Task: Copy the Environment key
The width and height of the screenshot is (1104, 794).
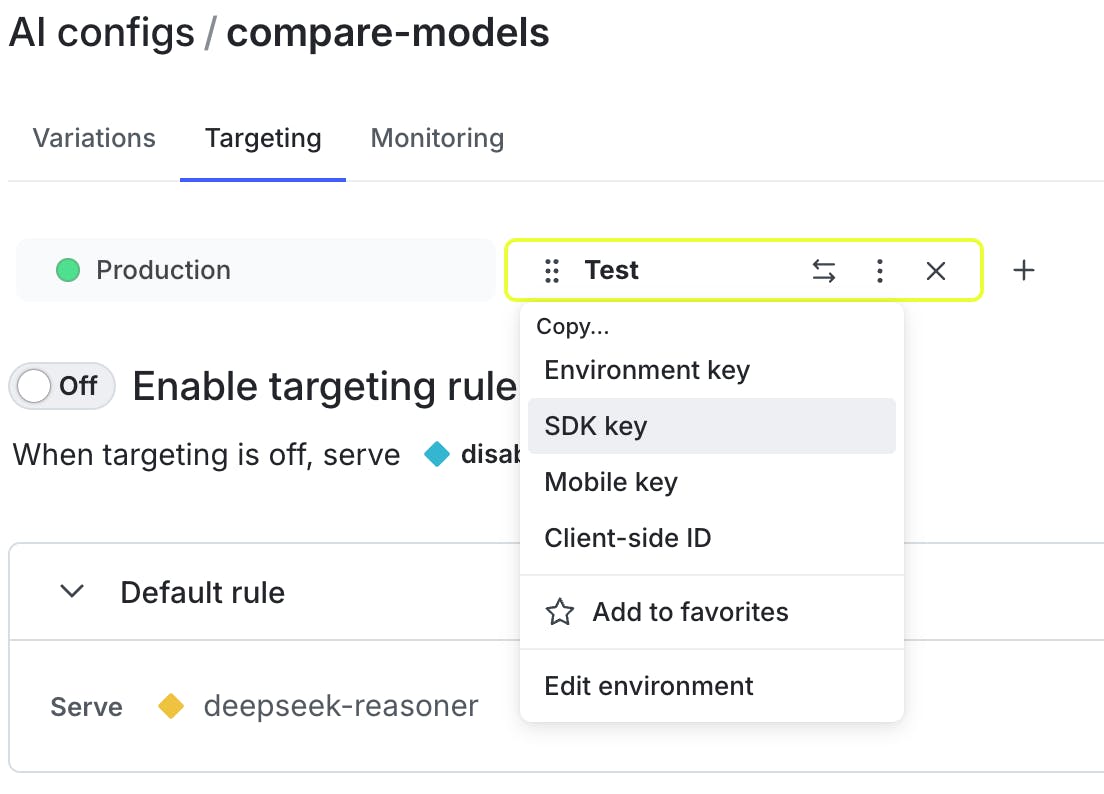Action: click(647, 370)
